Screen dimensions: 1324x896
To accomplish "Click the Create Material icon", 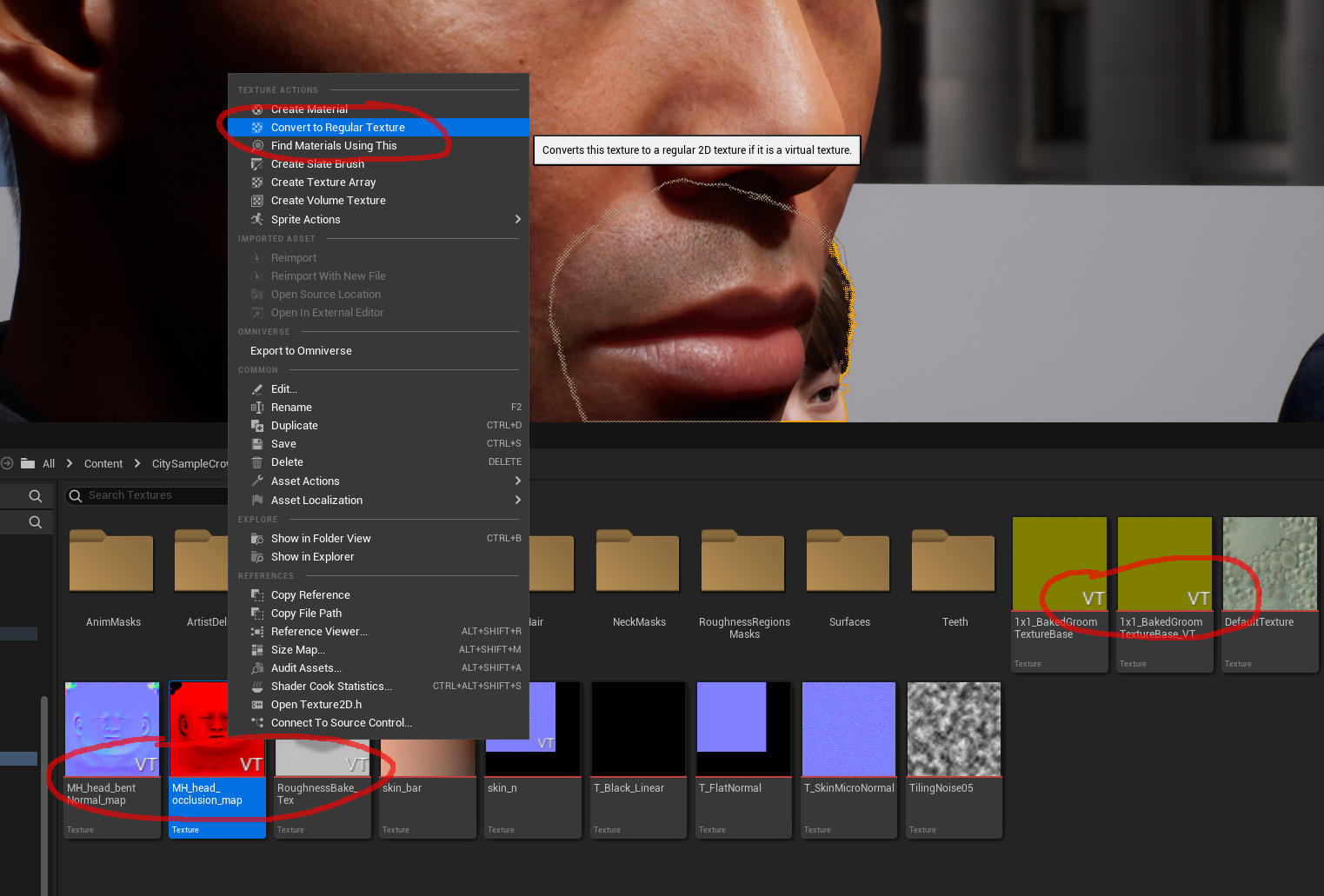I will point(257,110).
